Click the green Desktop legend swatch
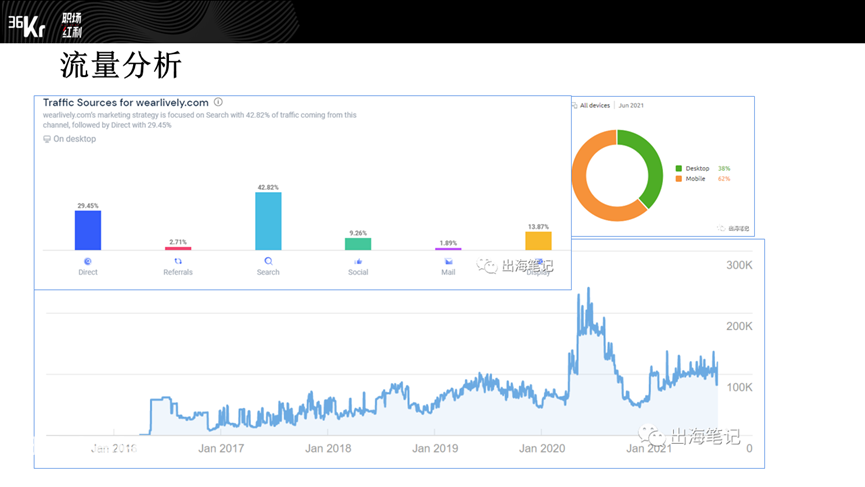This screenshot has height=487, width=865. [679, 168]
